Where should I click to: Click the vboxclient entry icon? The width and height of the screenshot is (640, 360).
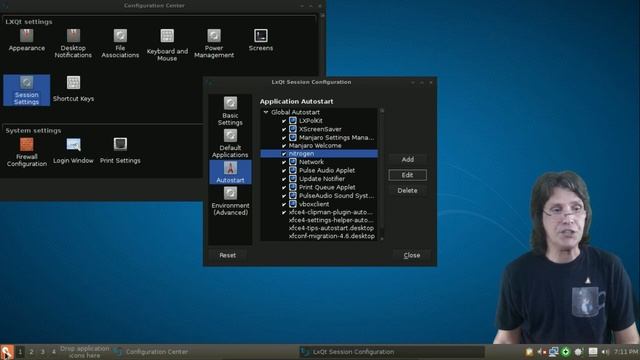click(293, 204)
